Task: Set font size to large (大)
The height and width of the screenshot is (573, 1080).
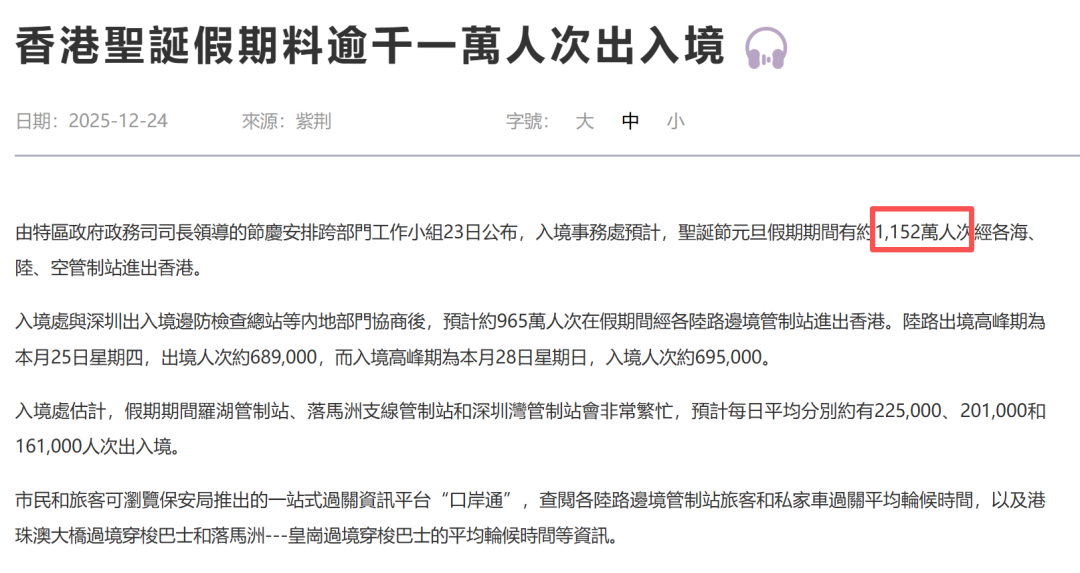Action: pyautogui.click(x=585, y=122)
